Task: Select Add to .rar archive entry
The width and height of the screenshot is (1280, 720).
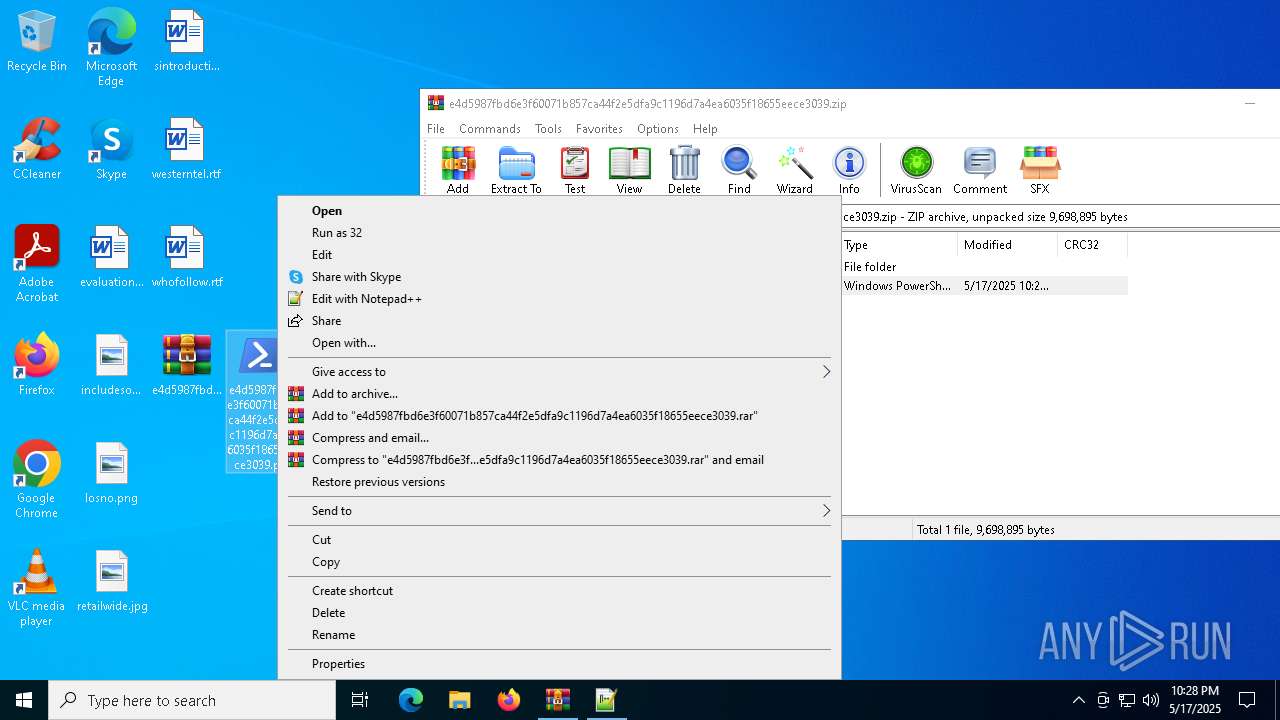Action: [x=559, y=416]
